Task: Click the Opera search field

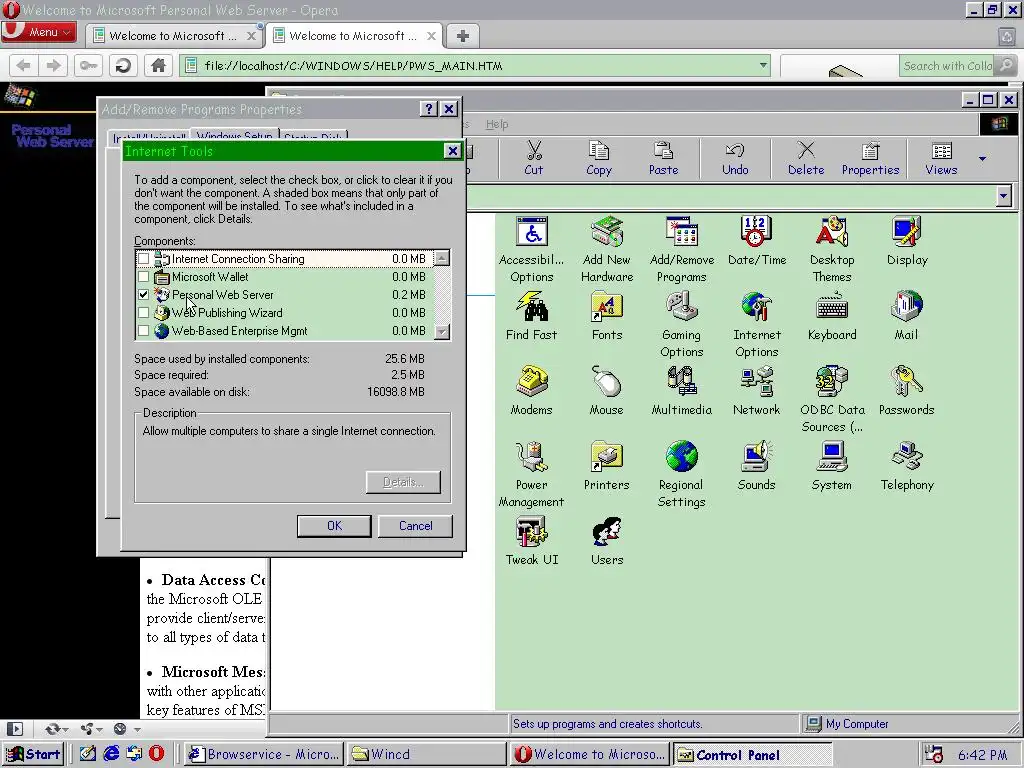Action: (947, 65)
